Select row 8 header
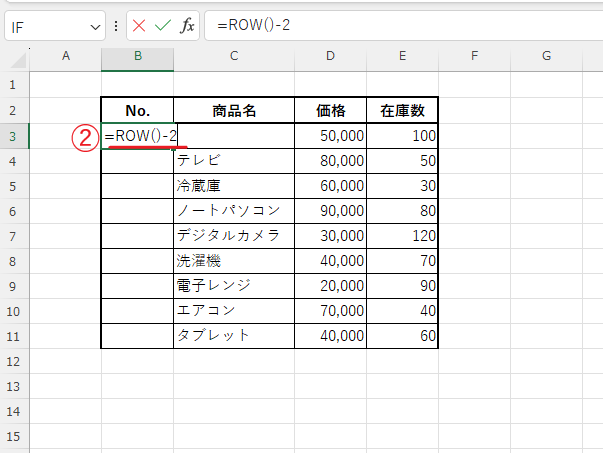Screen dimensions: 603x453 pos(15,261)
